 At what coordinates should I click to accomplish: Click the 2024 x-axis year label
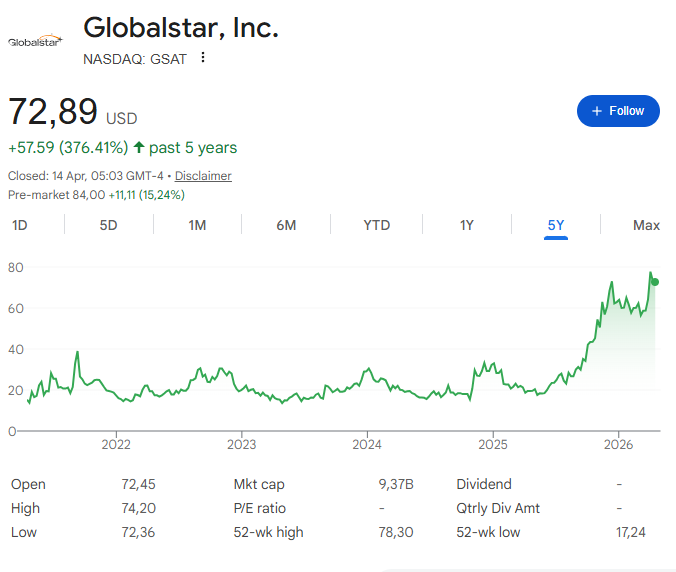367,445
